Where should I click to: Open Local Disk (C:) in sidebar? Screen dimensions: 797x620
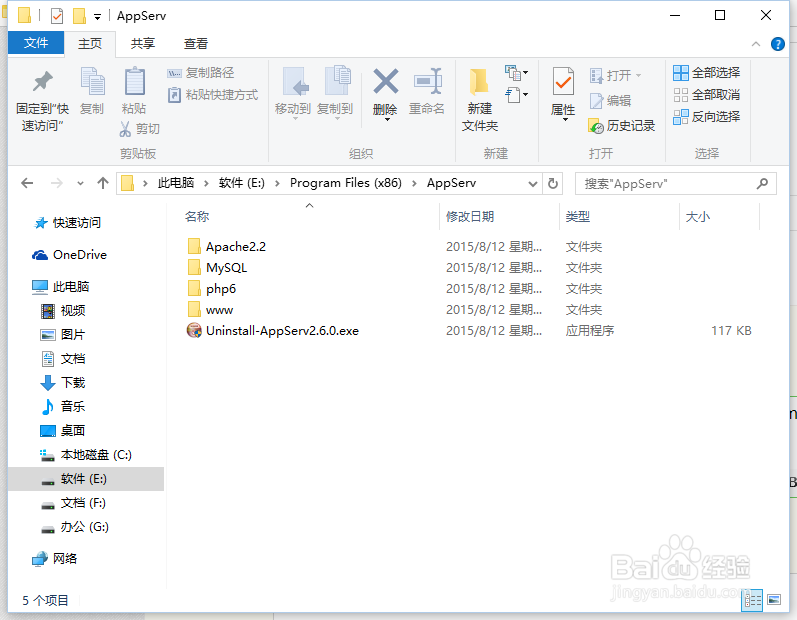(x=86, y=455)
